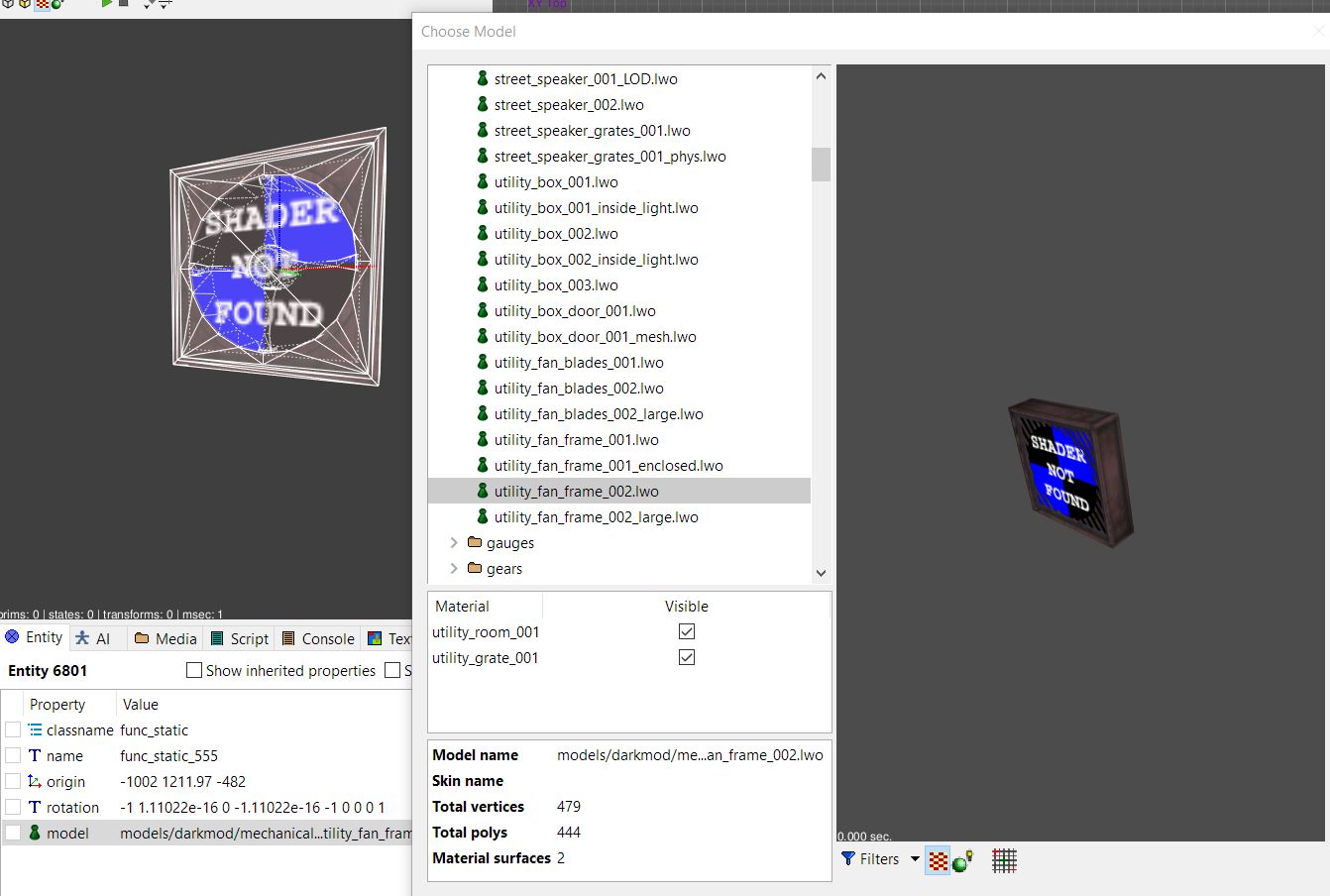Click the lighting render mode sphere icon in preview
Viewport: 1330px width, 896px height.
961,860
